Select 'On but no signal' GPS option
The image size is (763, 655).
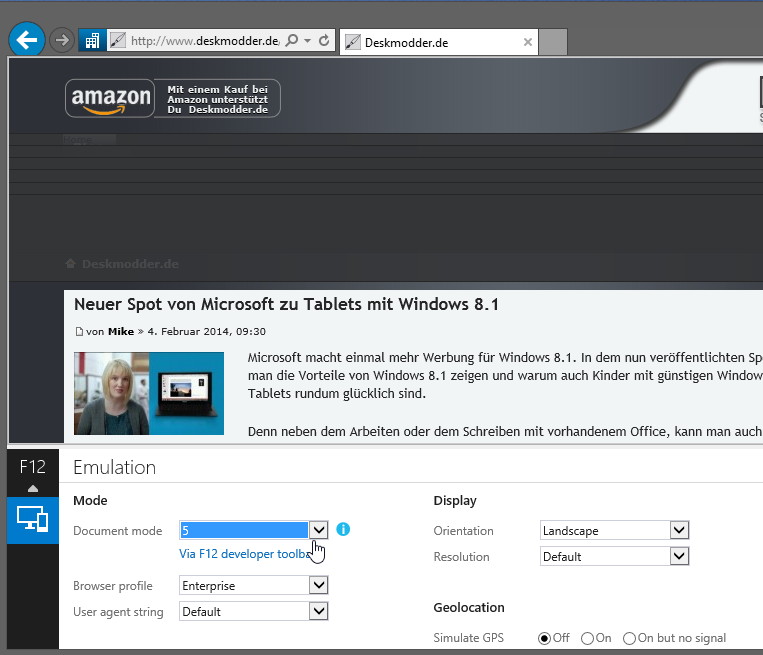(x=630, y=638)
